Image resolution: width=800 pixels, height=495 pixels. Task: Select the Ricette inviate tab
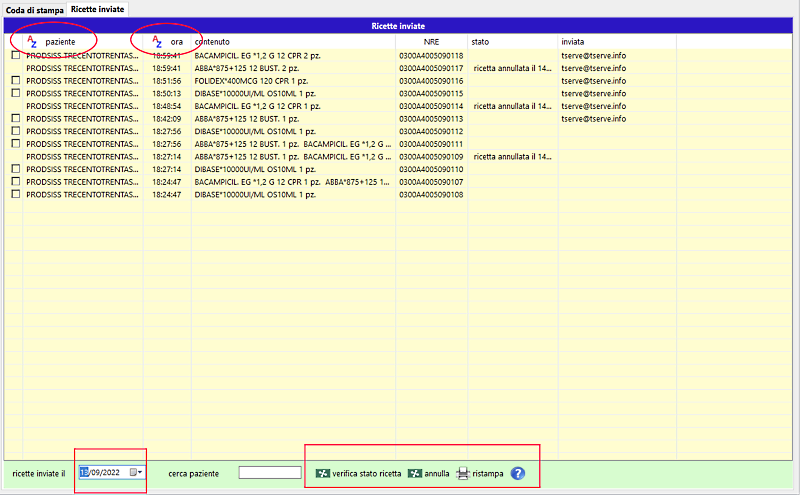point(98,9)
